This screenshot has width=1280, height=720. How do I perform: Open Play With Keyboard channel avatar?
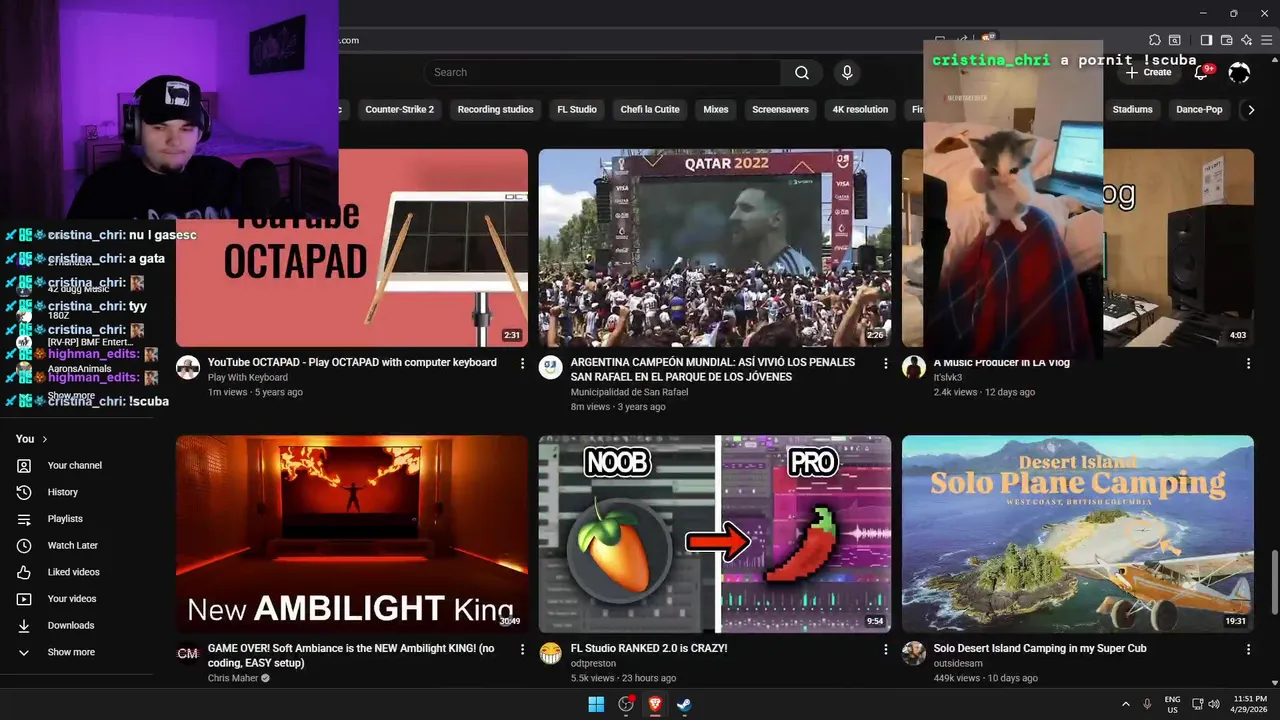[188, 367]
